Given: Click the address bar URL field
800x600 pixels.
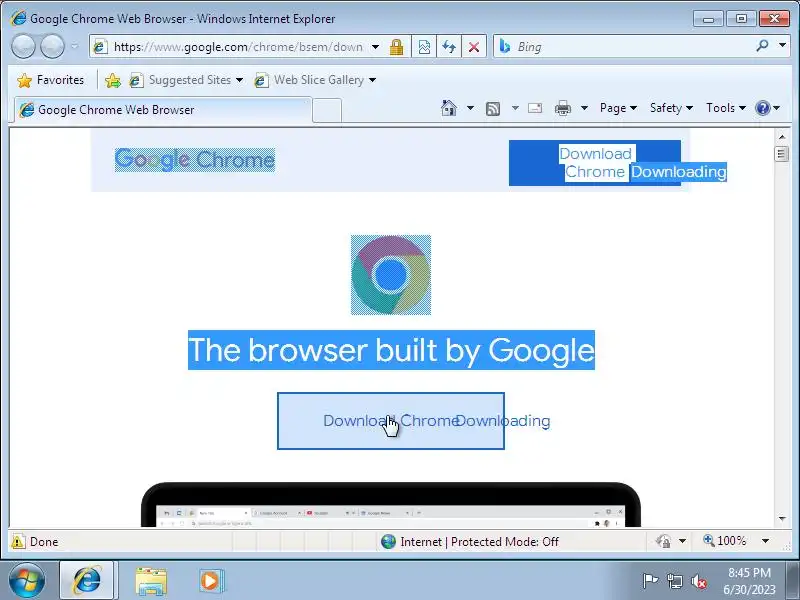Looking at the screenshot, I should pos(238,47).
